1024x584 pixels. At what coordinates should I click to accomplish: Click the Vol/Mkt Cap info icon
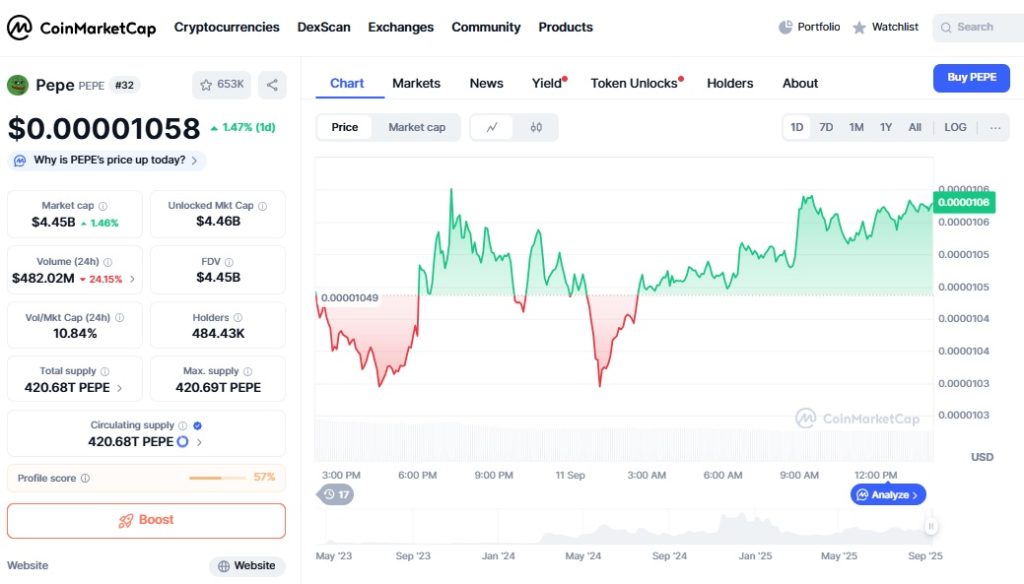point(120,317)
